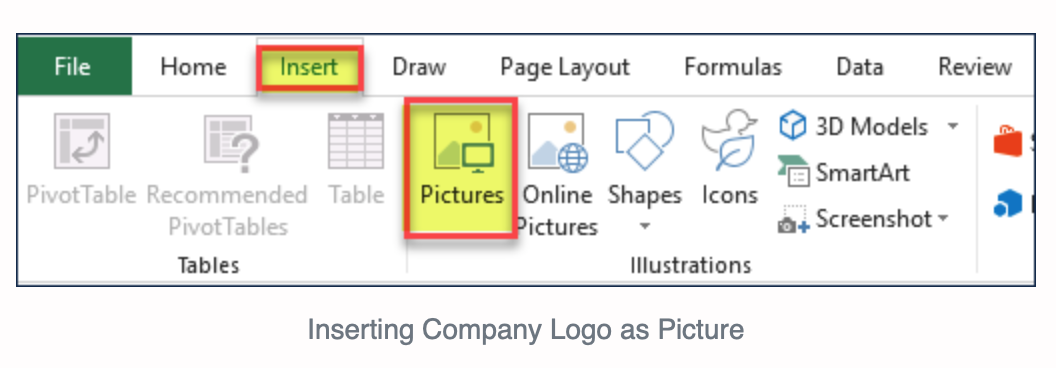Click the red store bag icon
This screenshot has width=1056, height=368.
coord(1004,142)
